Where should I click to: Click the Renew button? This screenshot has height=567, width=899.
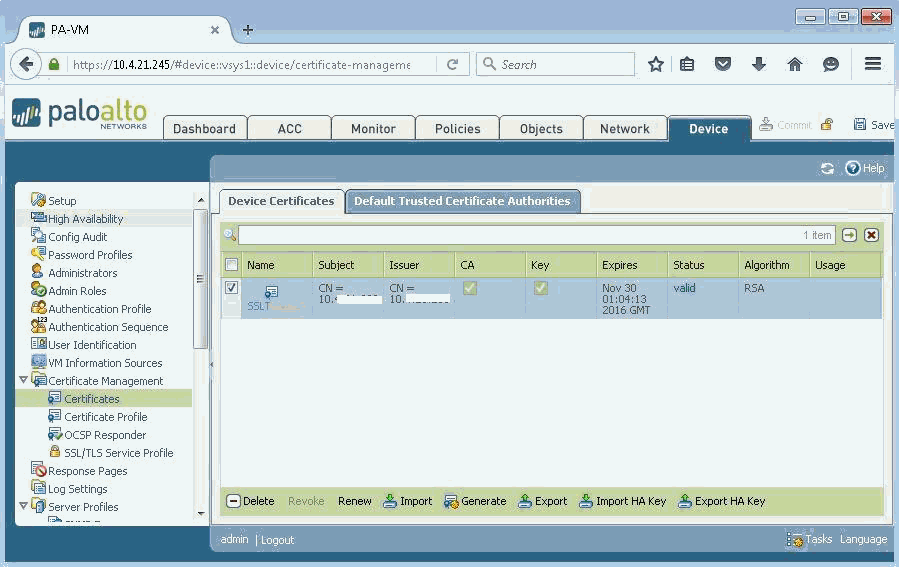(x=354, y=501)
